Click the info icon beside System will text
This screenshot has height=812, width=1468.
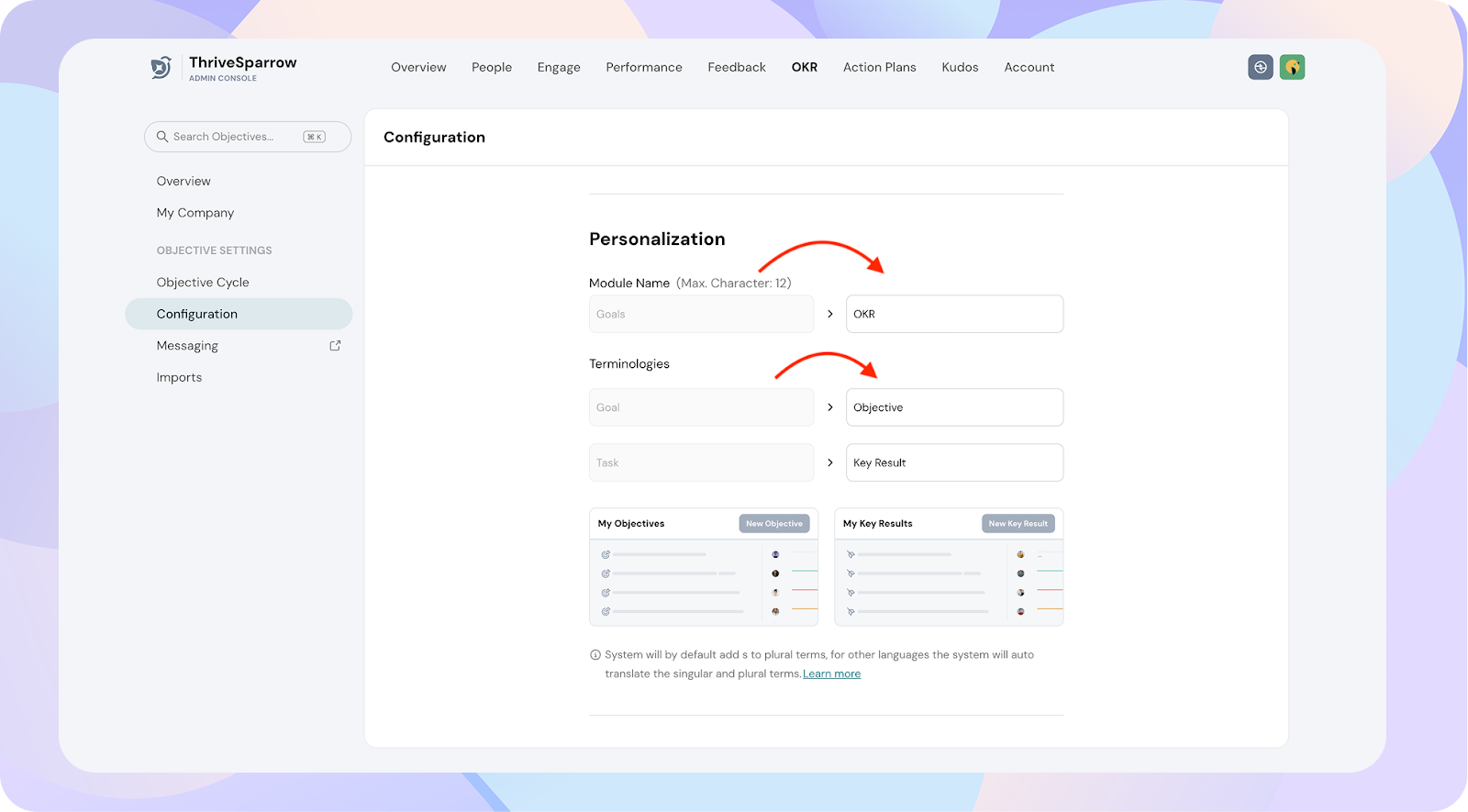[595, 655]
